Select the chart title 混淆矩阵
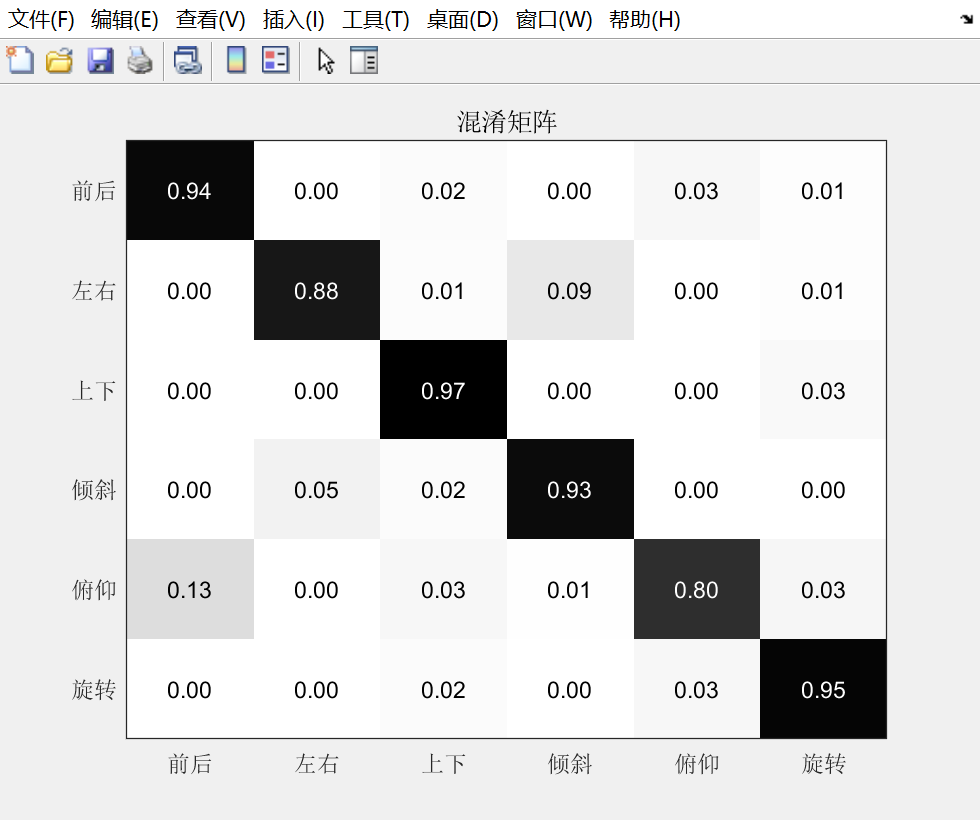 point(507,122)
